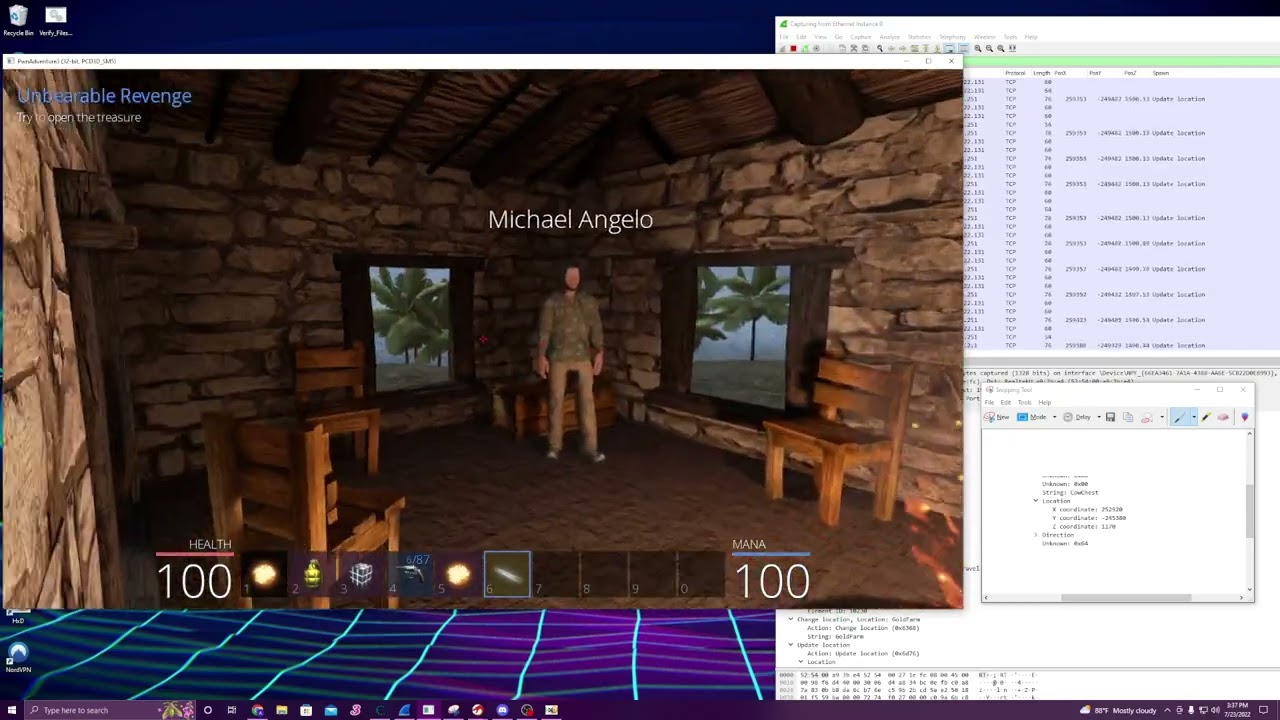Open the Snipping Tool Tools menu

tap(1025, 402)
